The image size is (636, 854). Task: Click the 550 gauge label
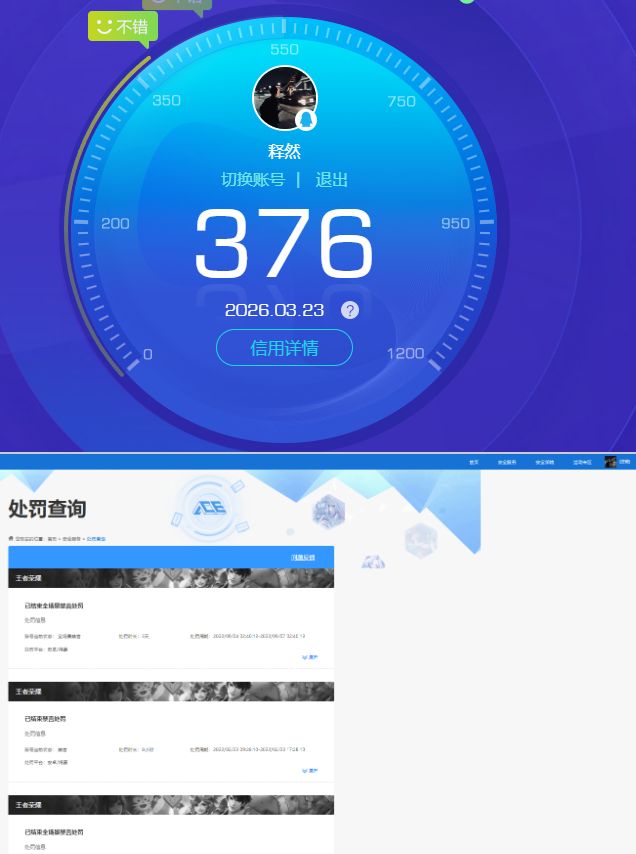284,49
